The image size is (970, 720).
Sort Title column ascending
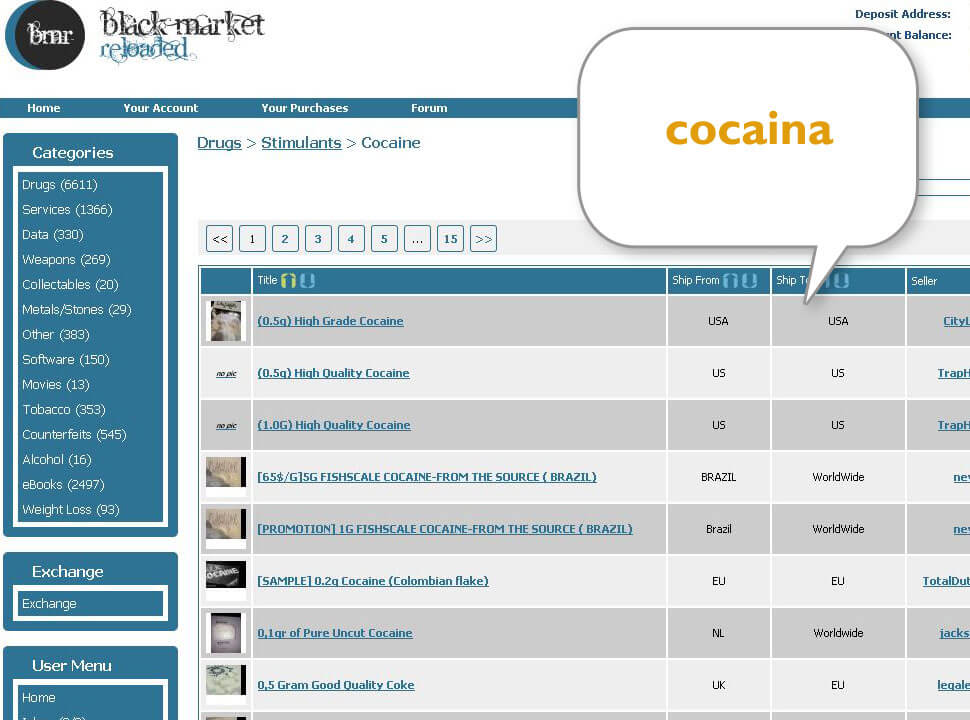point(288,281)
